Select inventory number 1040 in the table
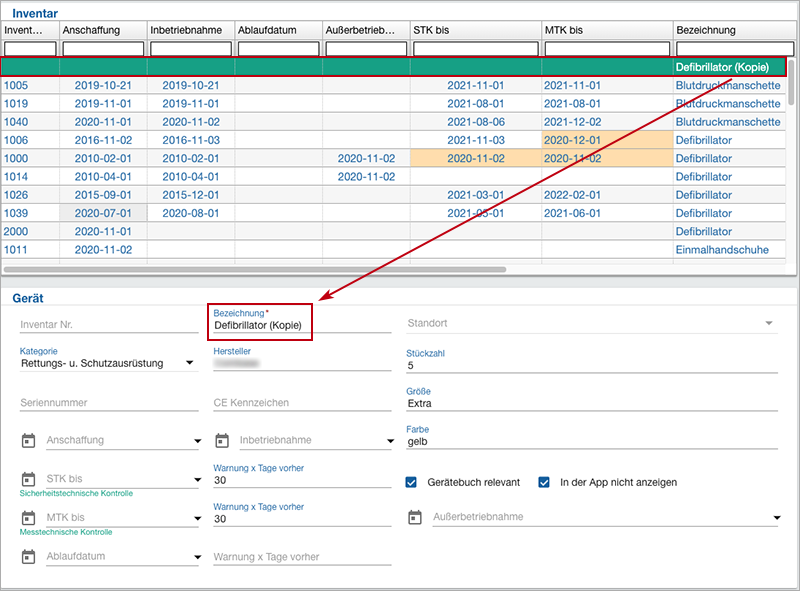This screenshot has width=800, height=591. (16, 122)
